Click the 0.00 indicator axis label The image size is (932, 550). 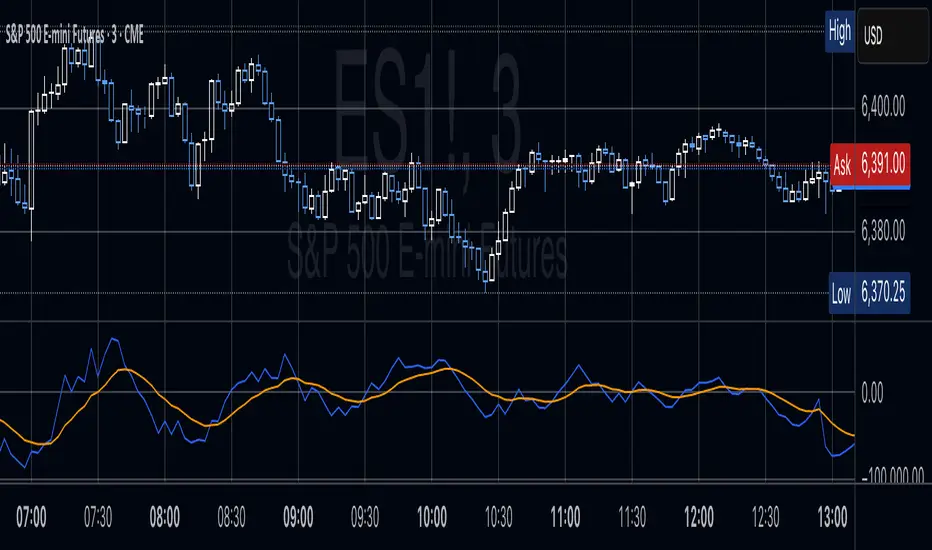872,392
